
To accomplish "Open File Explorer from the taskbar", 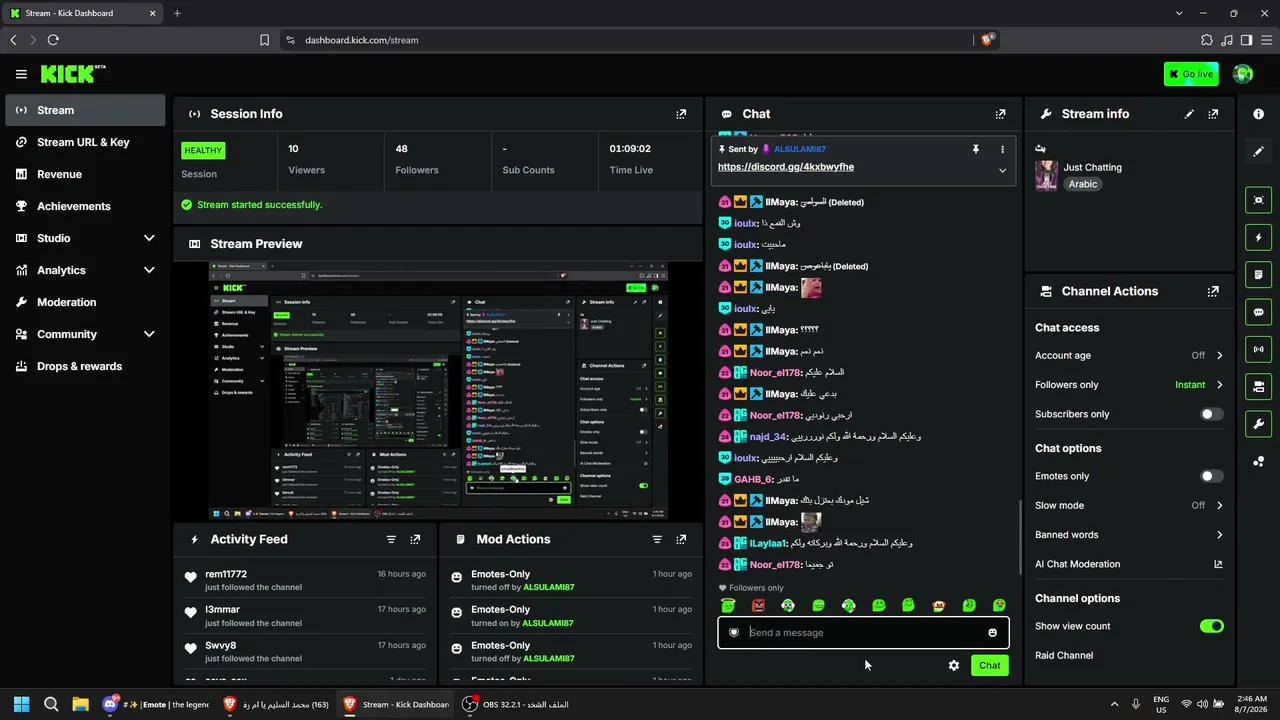I will point(81,704).
